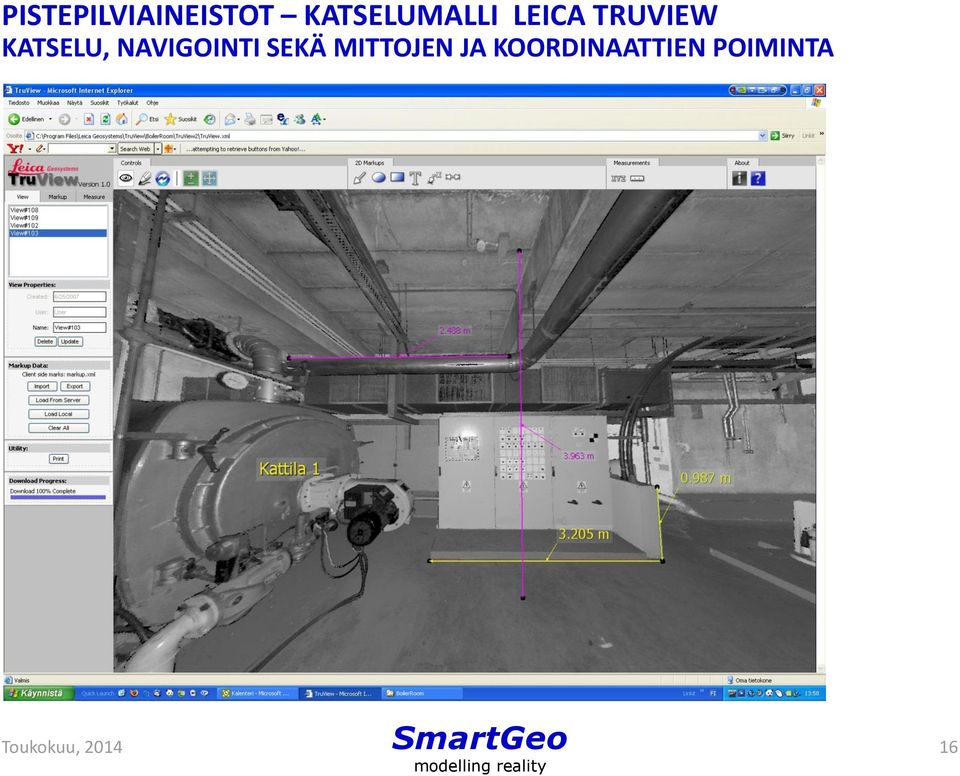Select the text 'T' markup tool
The height and width of the screenshot is (776, 960).
tap(416, 178)
